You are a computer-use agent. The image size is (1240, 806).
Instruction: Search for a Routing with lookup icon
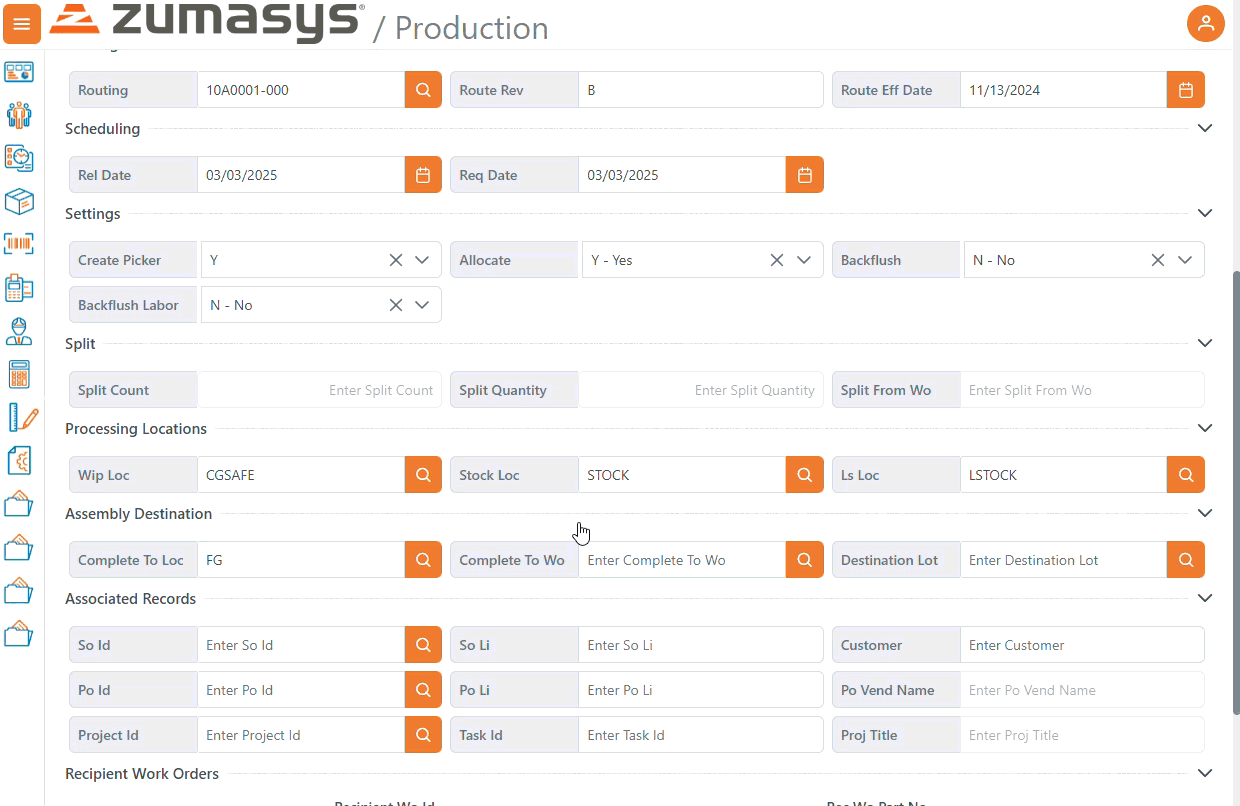point(423,90)
